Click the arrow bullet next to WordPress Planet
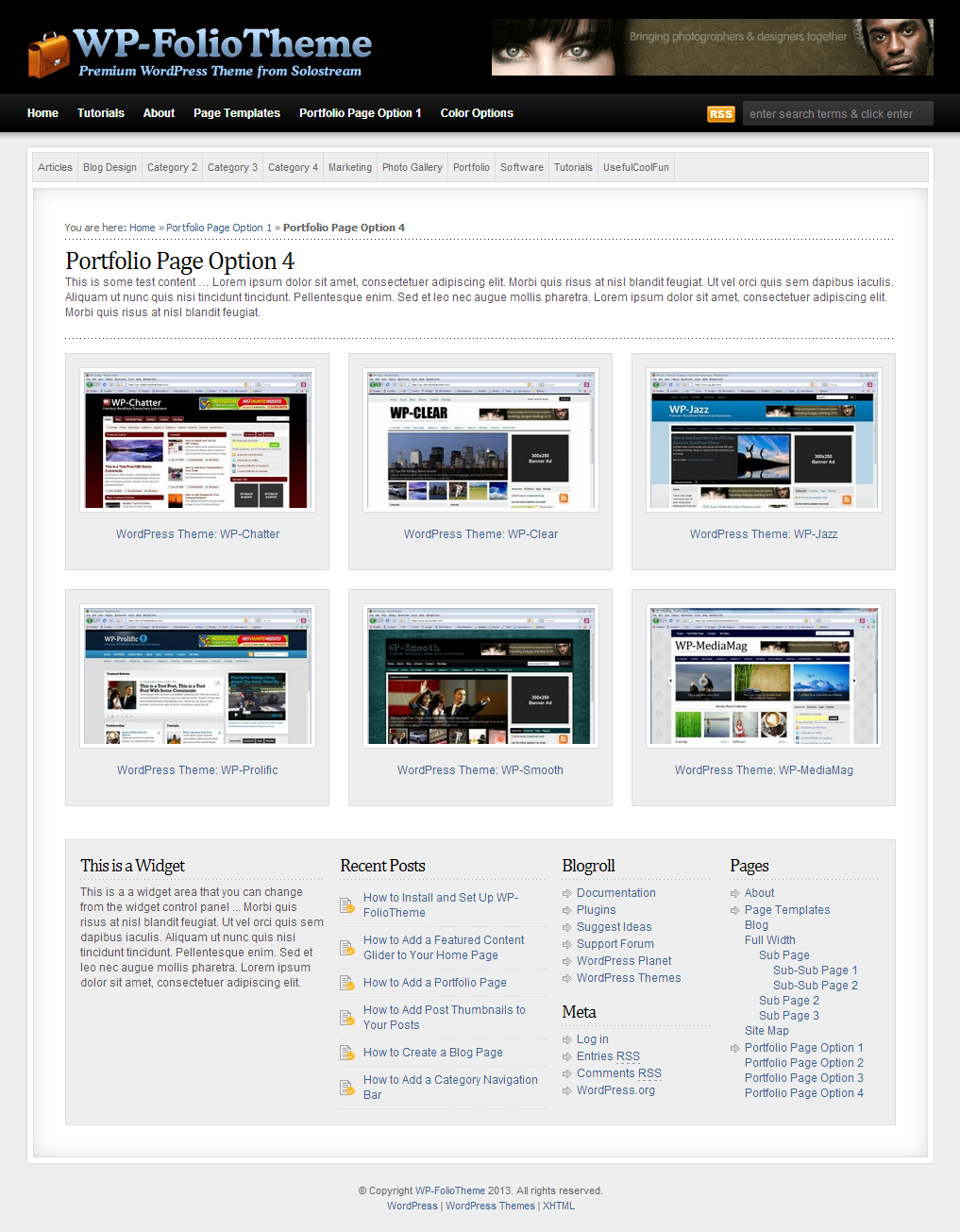The height and width of the screenshot is (1232, 960). 567,961
